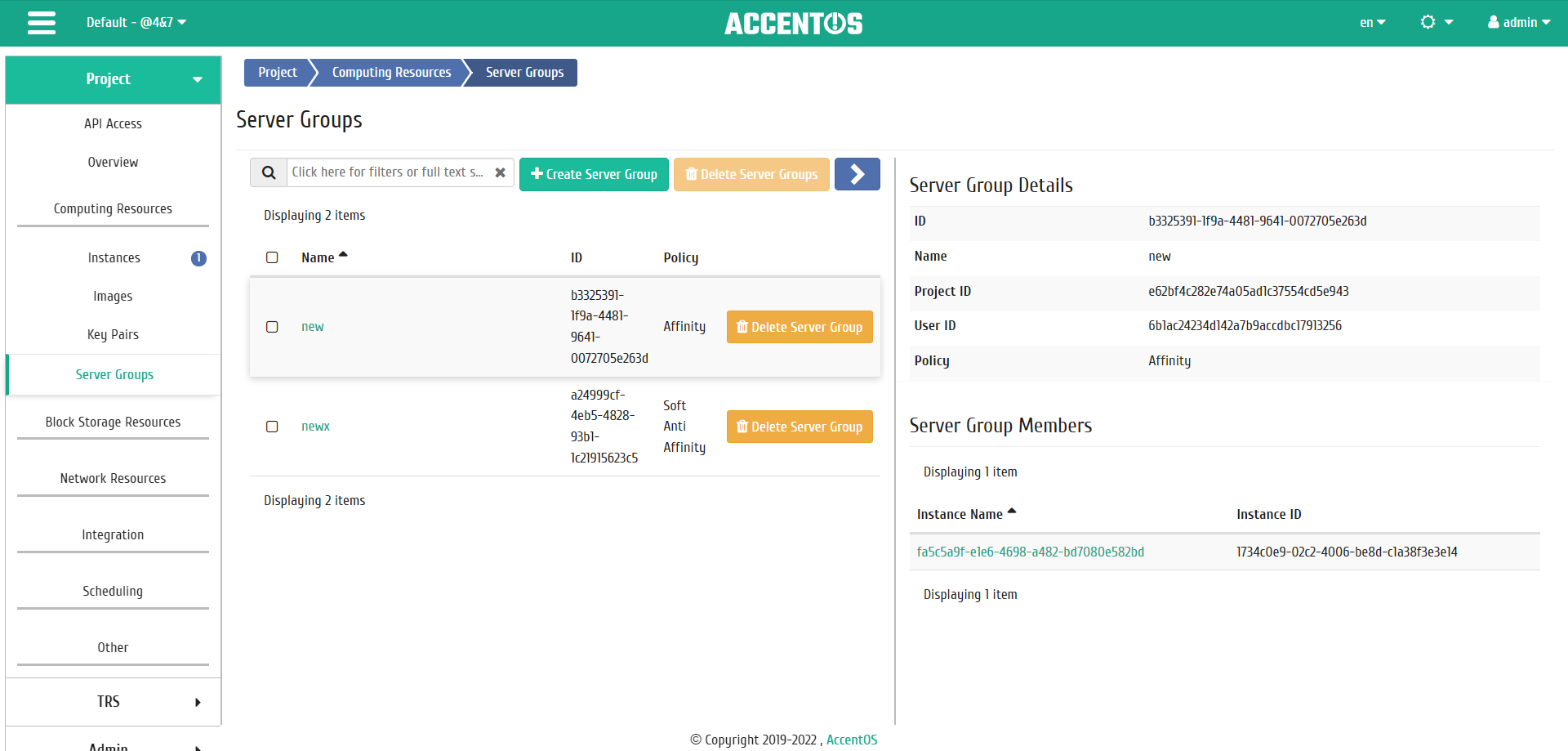This screenshot has width=1568, height=751.
Task: Sort by Name column arrow
Action: click(343, 255)
